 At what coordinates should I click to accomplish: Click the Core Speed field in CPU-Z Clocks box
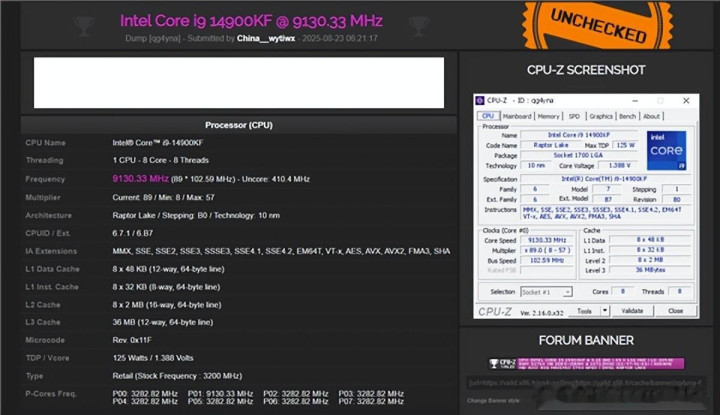(547, 240)
